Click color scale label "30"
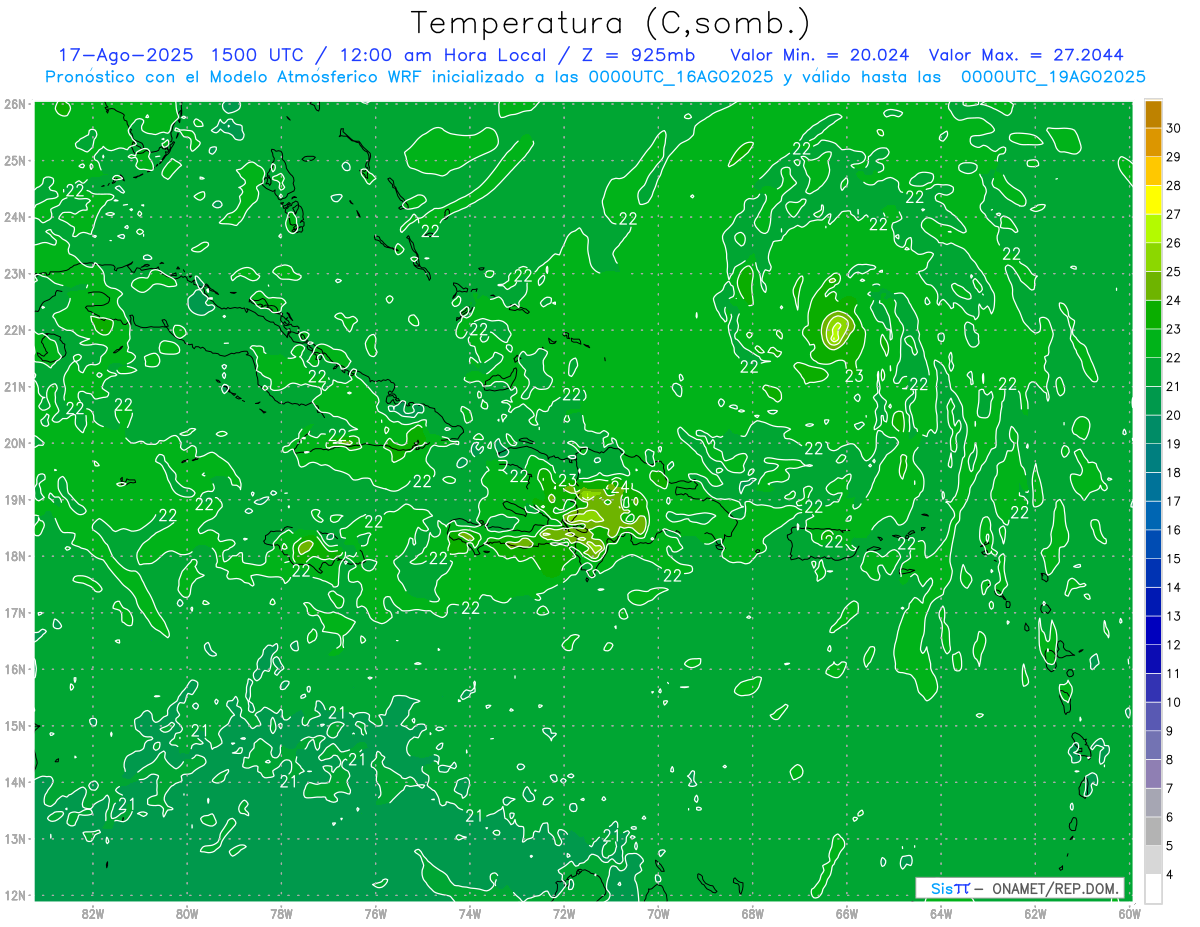The width and height of the screenshot is (1200, 927). tap(1173, 128)
